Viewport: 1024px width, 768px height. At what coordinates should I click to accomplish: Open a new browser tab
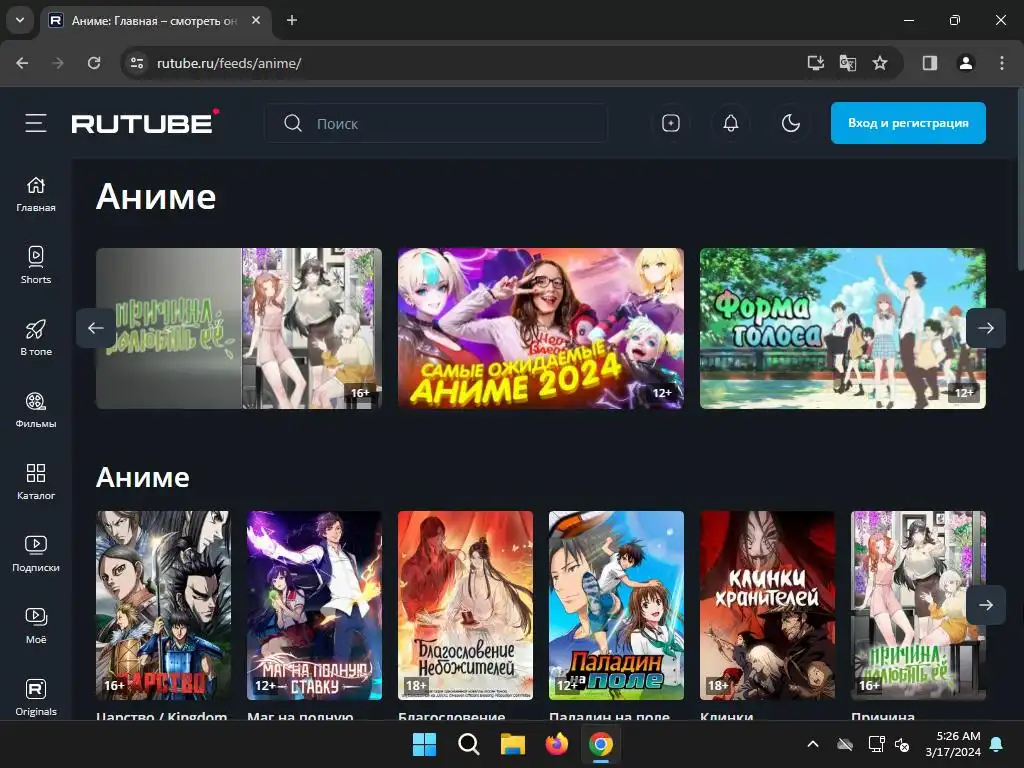(x=292, y=20)
